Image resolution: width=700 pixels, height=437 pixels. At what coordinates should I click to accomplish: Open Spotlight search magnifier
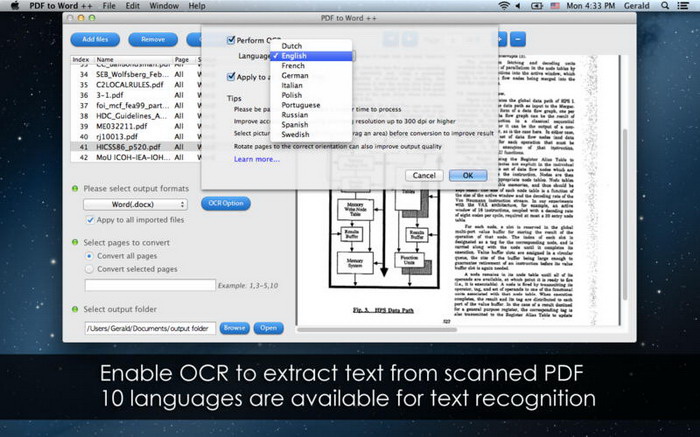click(x=665, y=6)
